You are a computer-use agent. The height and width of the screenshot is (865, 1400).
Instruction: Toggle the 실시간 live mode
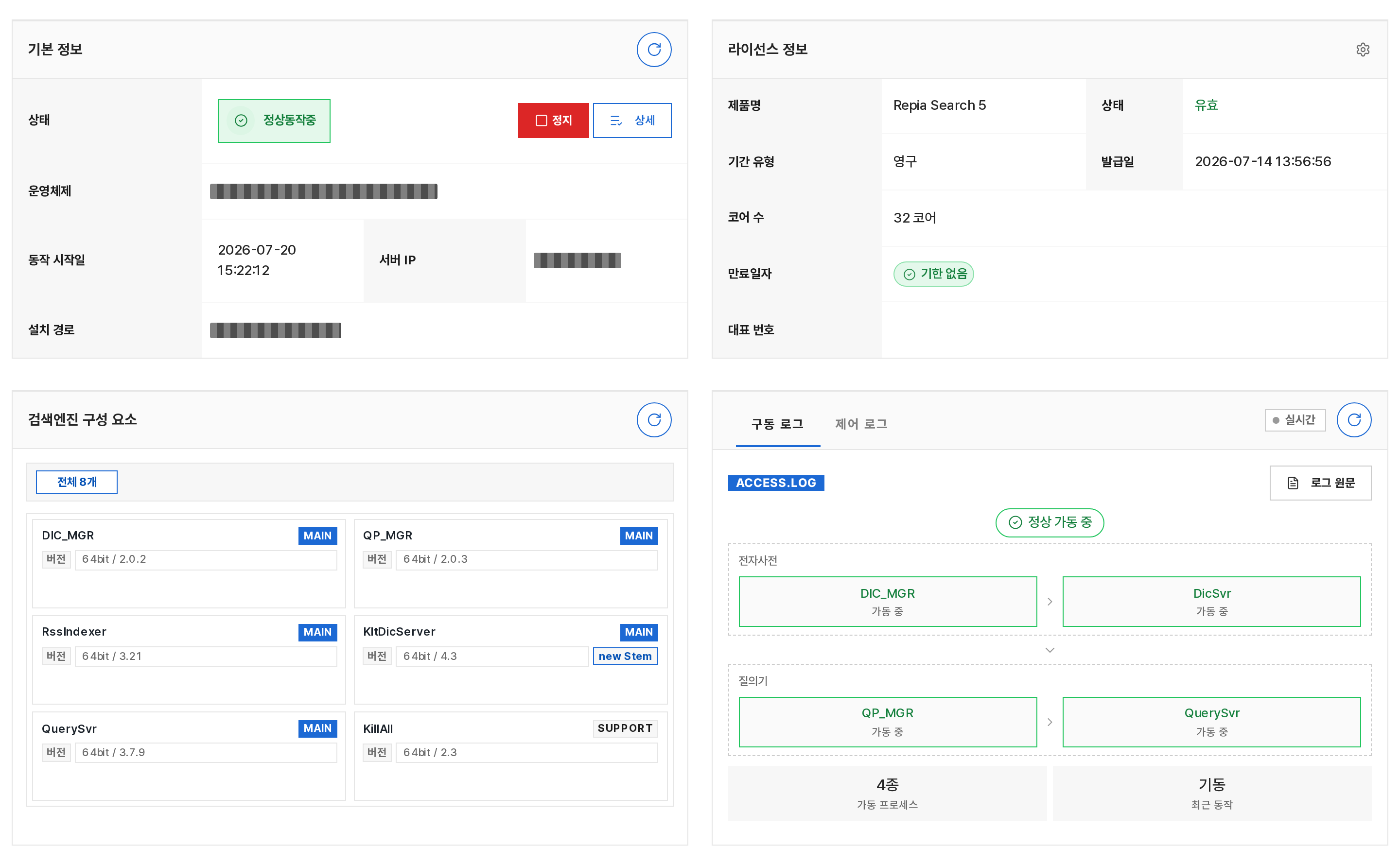pyautogui.click(x=1295, y=420)
